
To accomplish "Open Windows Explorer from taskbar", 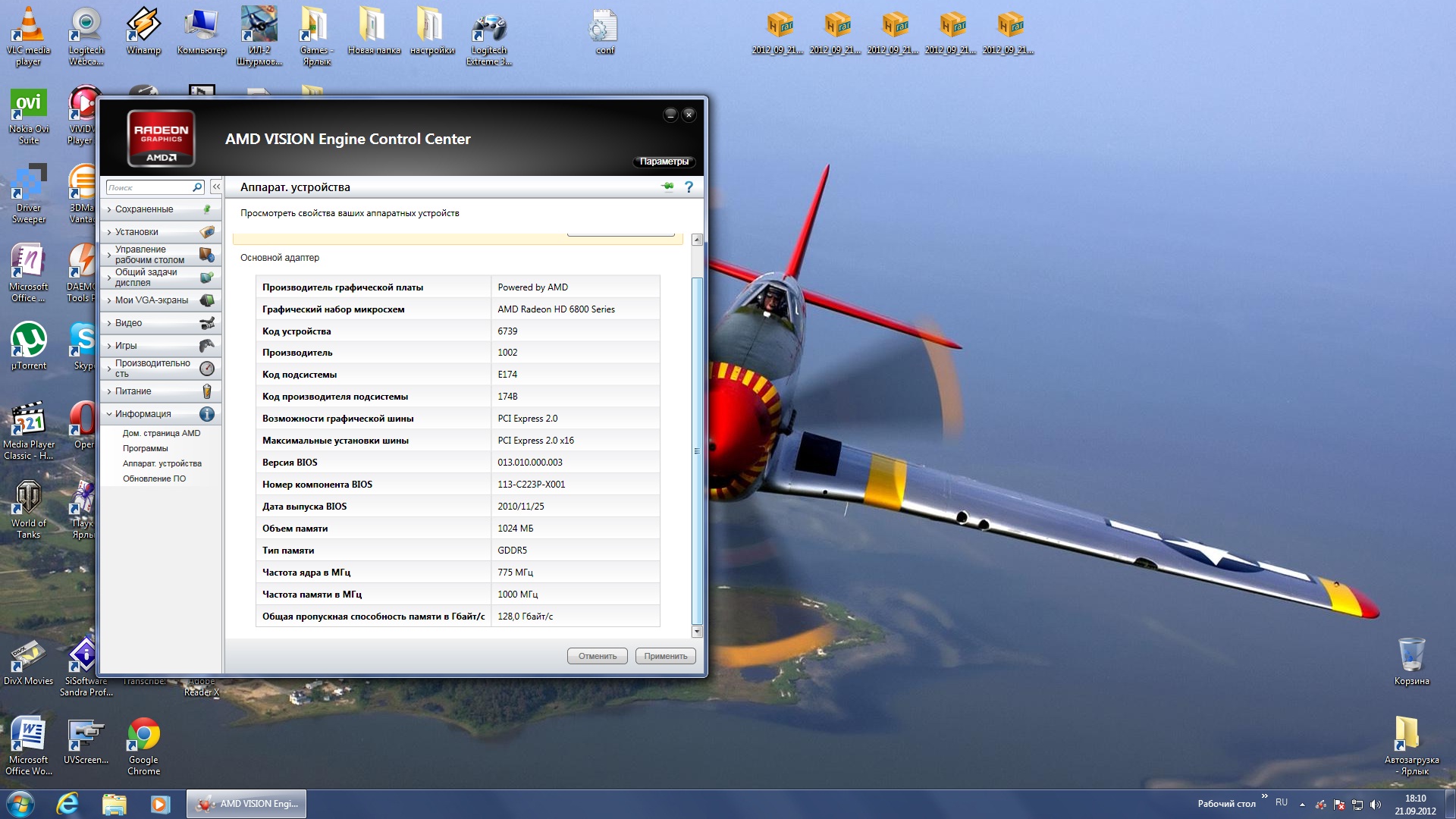I will (x=114, y=804).
